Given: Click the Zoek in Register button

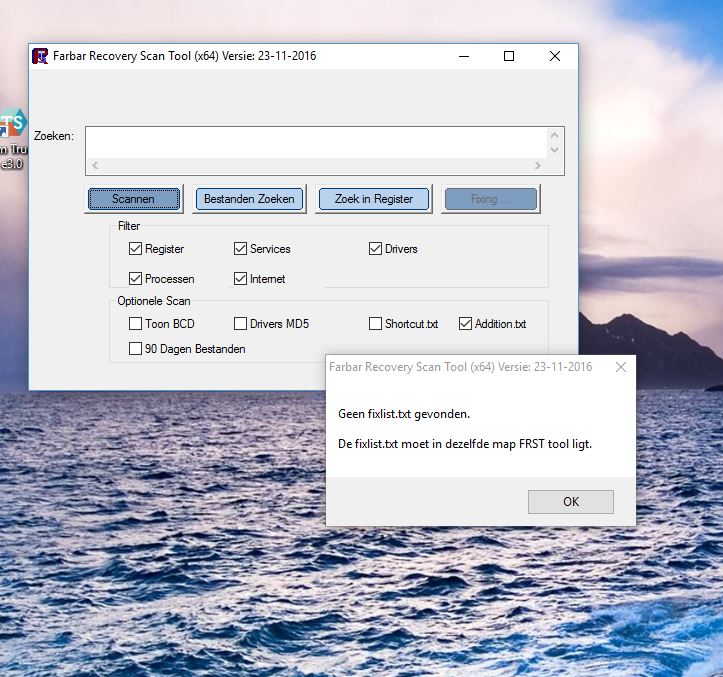Looking at the screenshot, I should click(373, 199).
